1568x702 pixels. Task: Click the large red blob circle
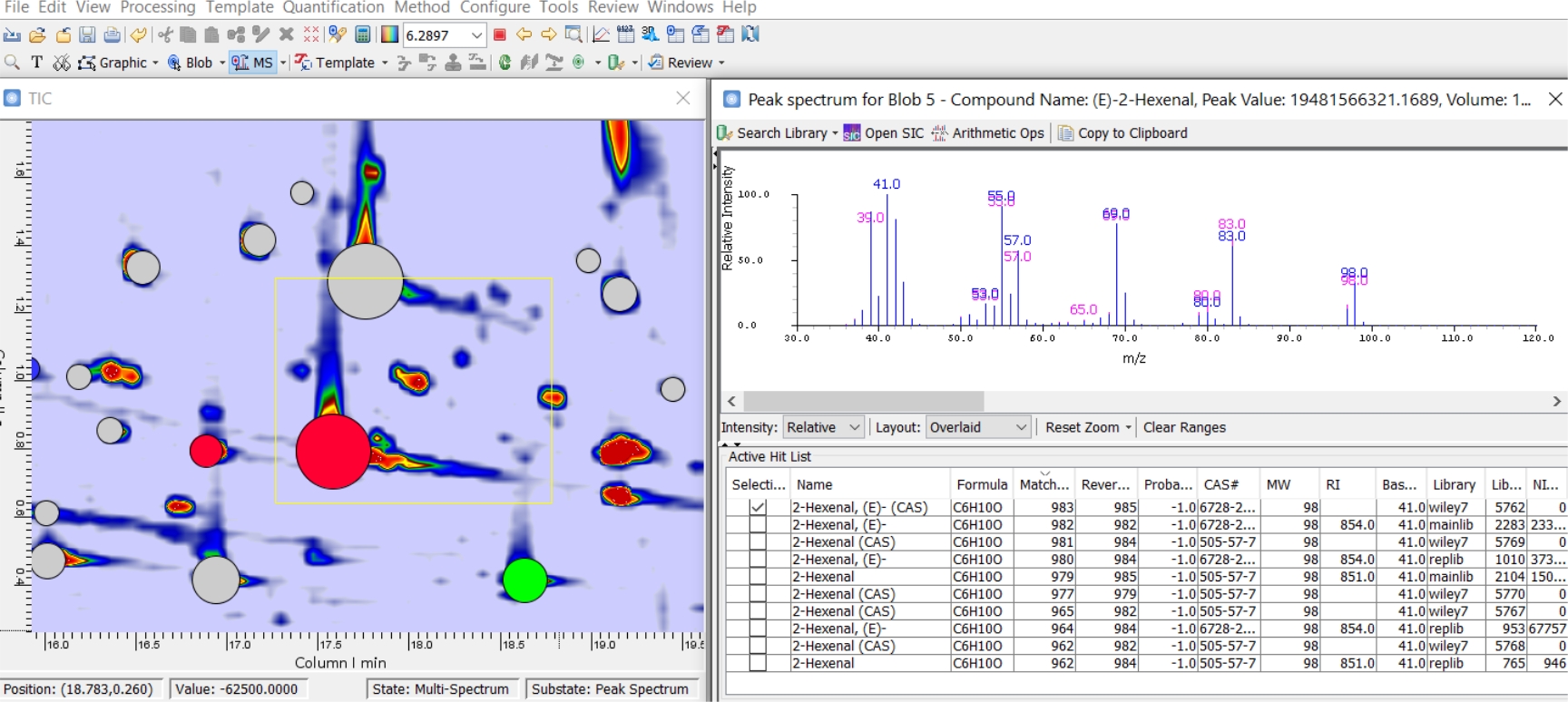point(333,452)
